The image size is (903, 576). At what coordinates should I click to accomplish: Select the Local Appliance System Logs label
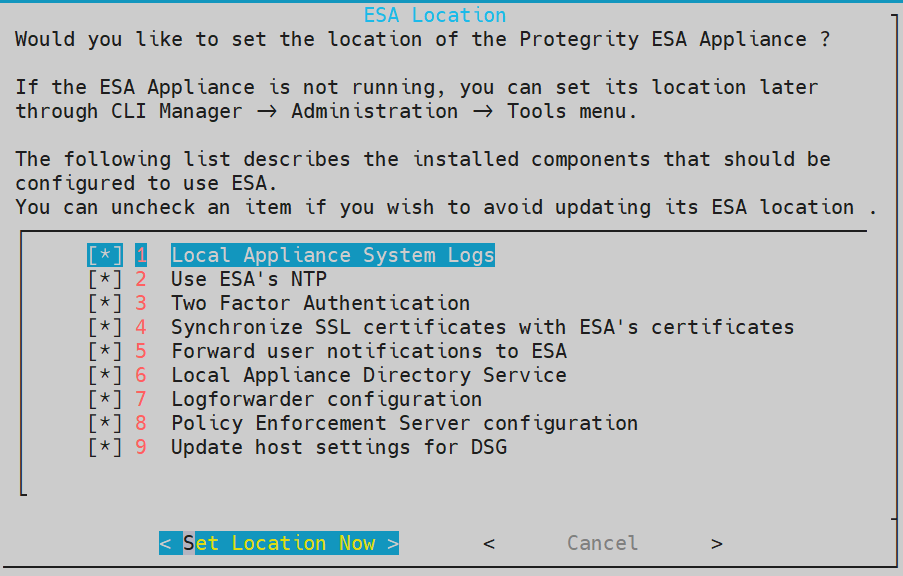(x=332, y=255)
